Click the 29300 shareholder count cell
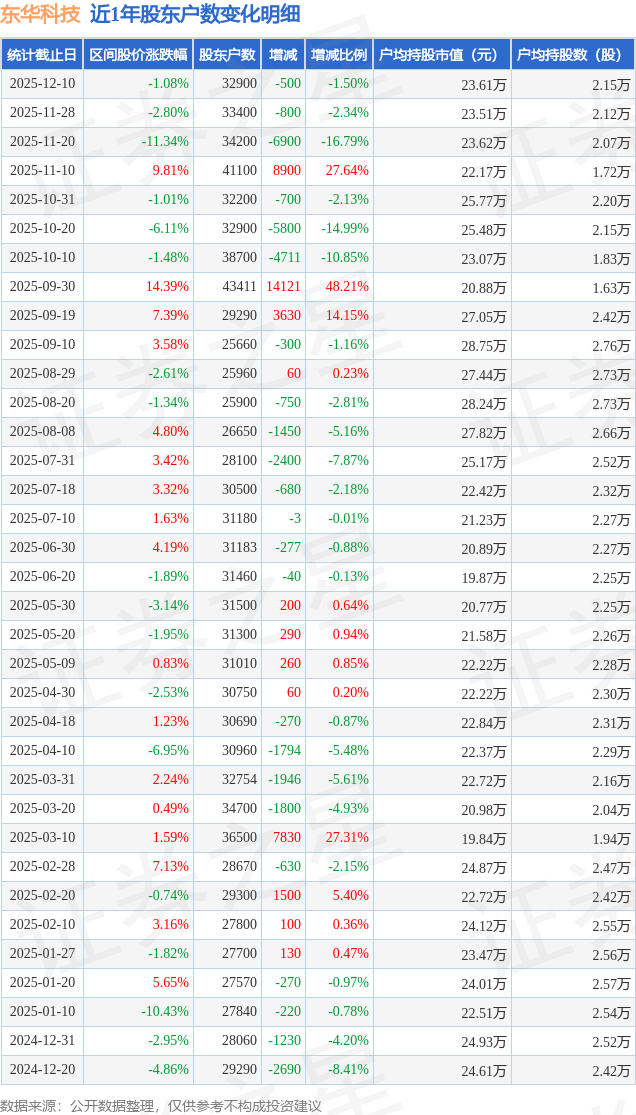The width and height of the screenshot is (636, 1115). (227, 896)
